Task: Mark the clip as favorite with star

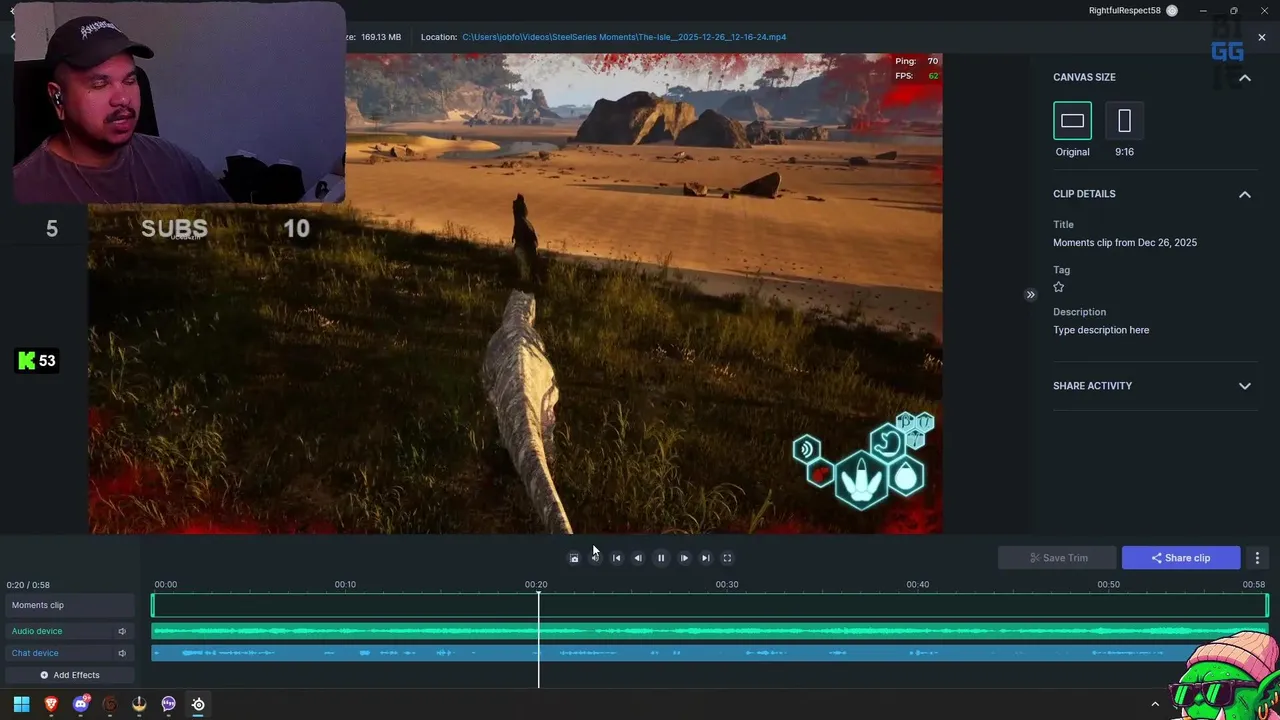Action: 1059,287
